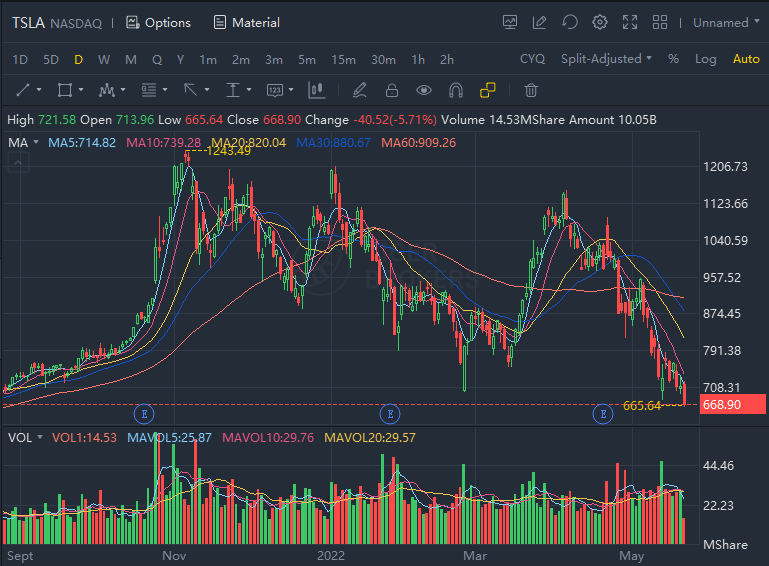The height and width of the screenshot is (566, 769).
Task: Click the Material button
Action: pyautogui.click(x=246, y=22)
